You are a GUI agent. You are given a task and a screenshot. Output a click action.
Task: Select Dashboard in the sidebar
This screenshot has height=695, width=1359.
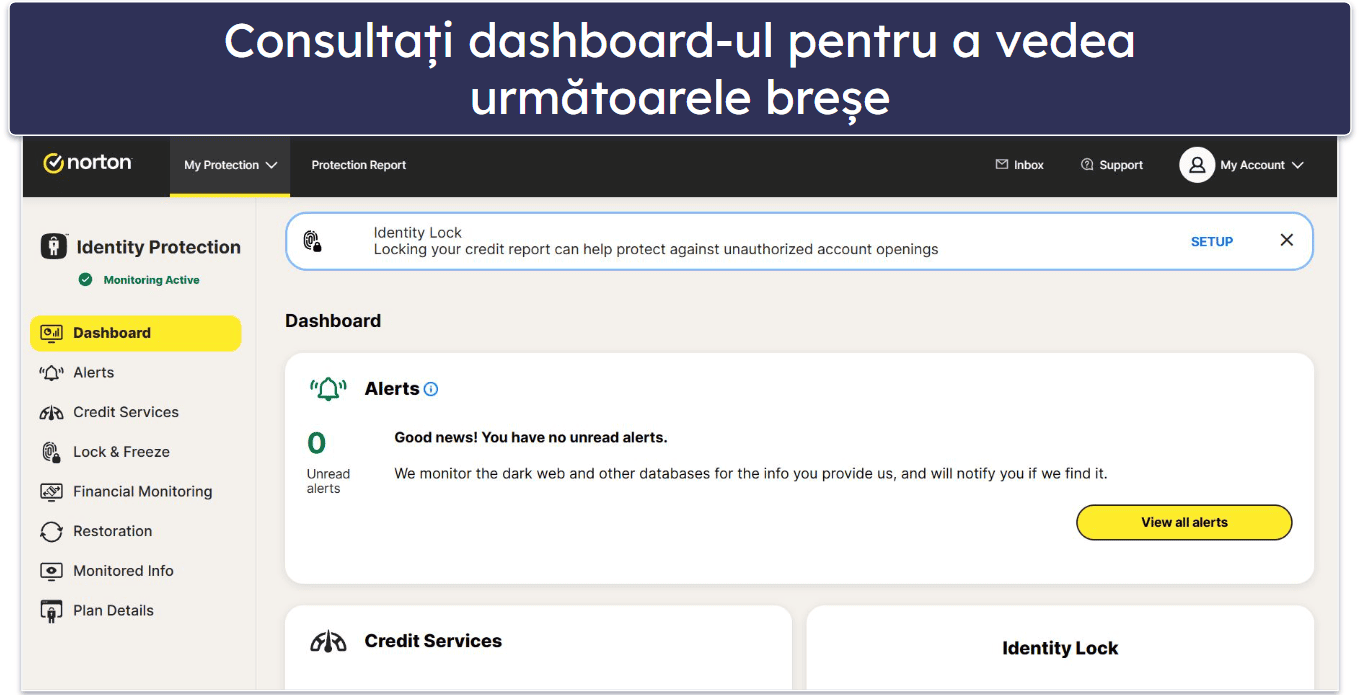135,333
